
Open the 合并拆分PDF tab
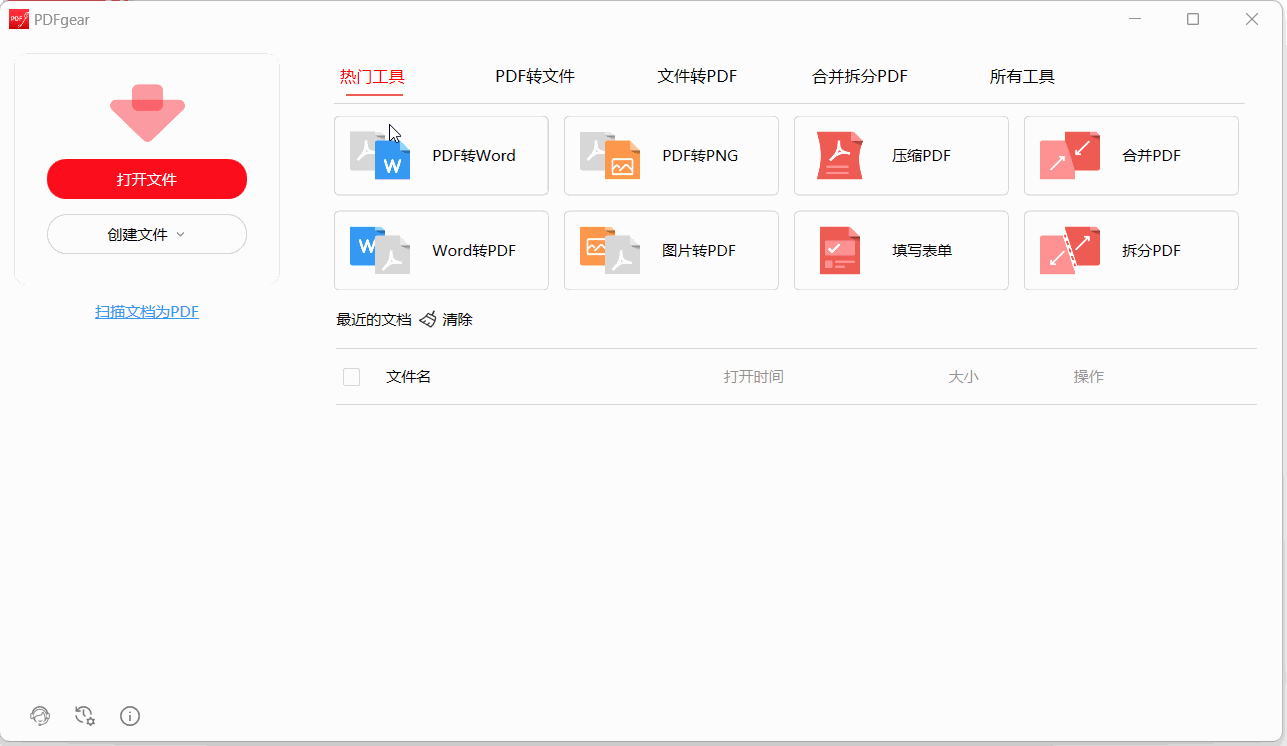(860, 77)
